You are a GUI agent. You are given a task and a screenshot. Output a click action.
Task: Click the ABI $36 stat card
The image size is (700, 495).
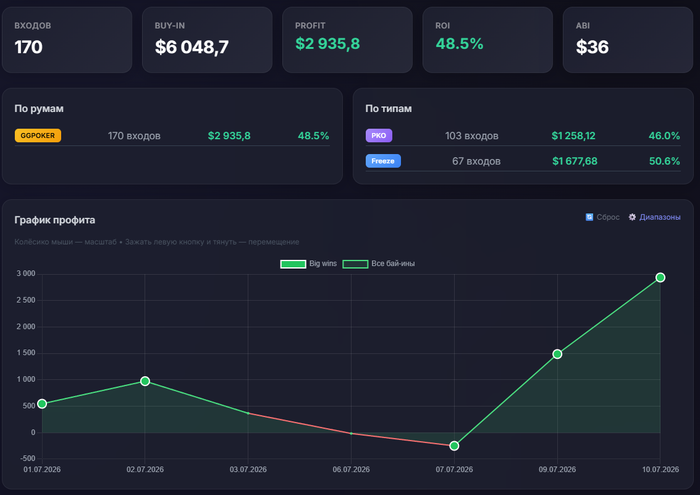point(628,40)
